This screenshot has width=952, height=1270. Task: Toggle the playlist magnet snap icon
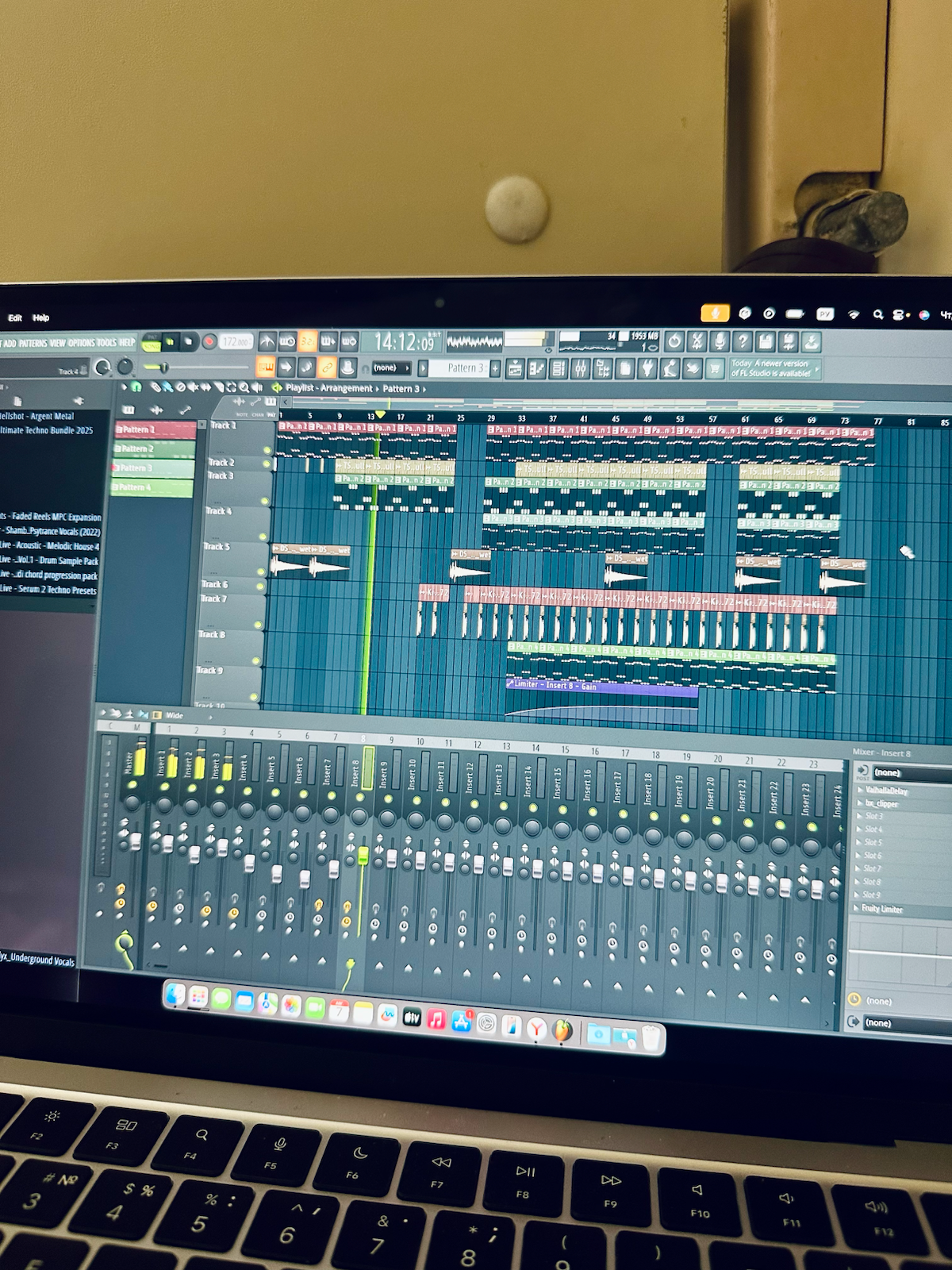136,387
